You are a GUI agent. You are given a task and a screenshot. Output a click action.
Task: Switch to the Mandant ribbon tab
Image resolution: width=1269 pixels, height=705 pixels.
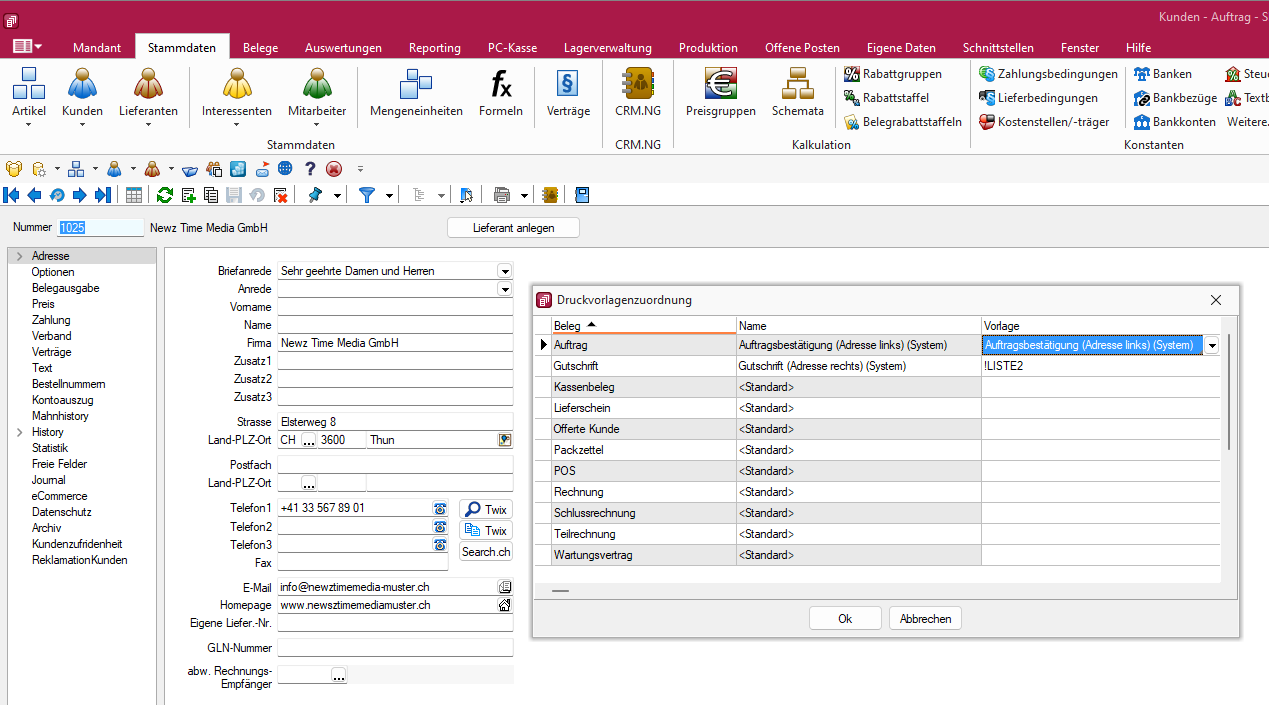[x=97, y=47]
